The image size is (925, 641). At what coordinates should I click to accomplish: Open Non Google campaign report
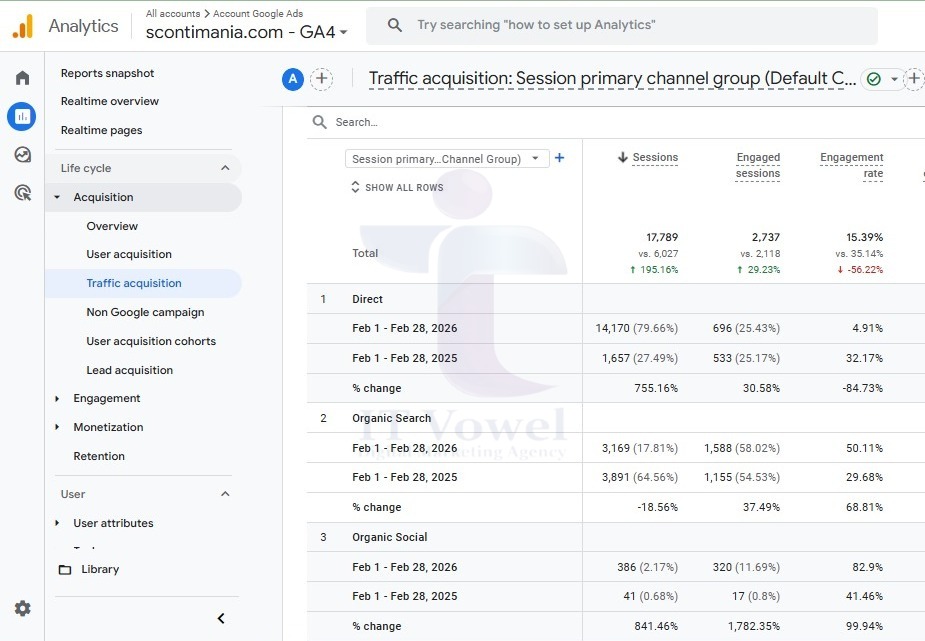tap(145, 312)
